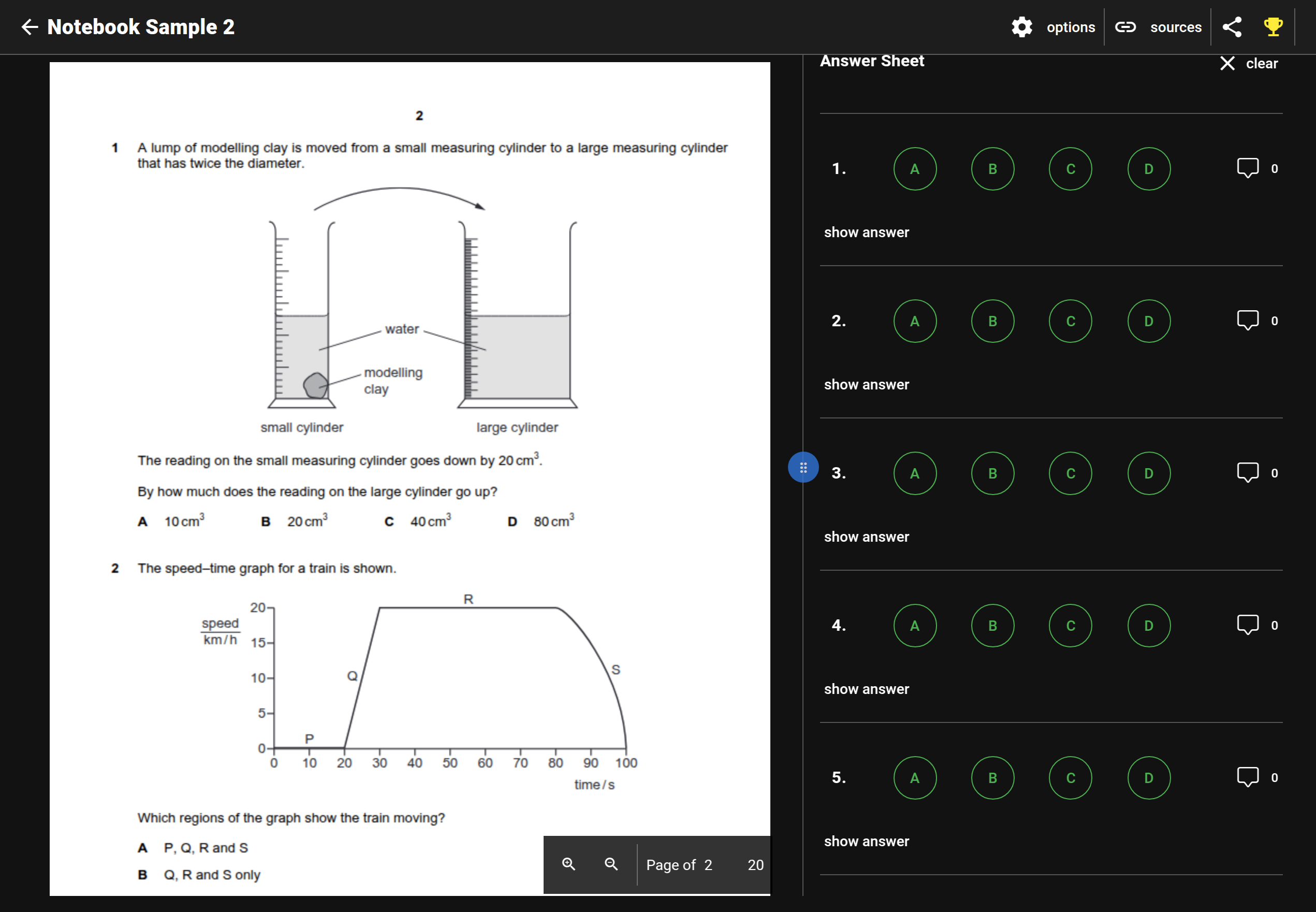Click the 'large cylinder' diagram label

click(x=517, y=427)
